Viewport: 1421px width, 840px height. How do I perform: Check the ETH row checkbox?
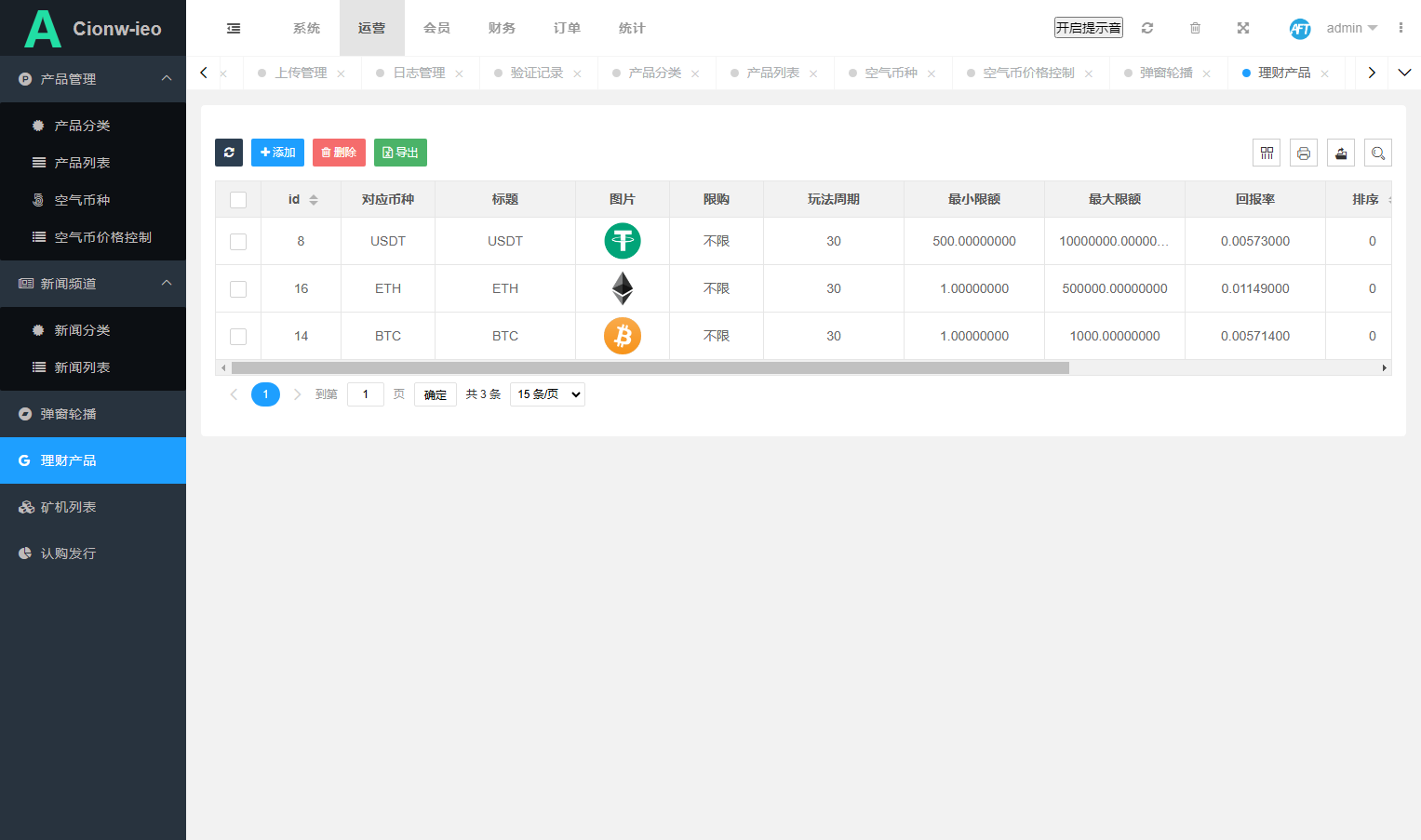(x=238, y=289)
